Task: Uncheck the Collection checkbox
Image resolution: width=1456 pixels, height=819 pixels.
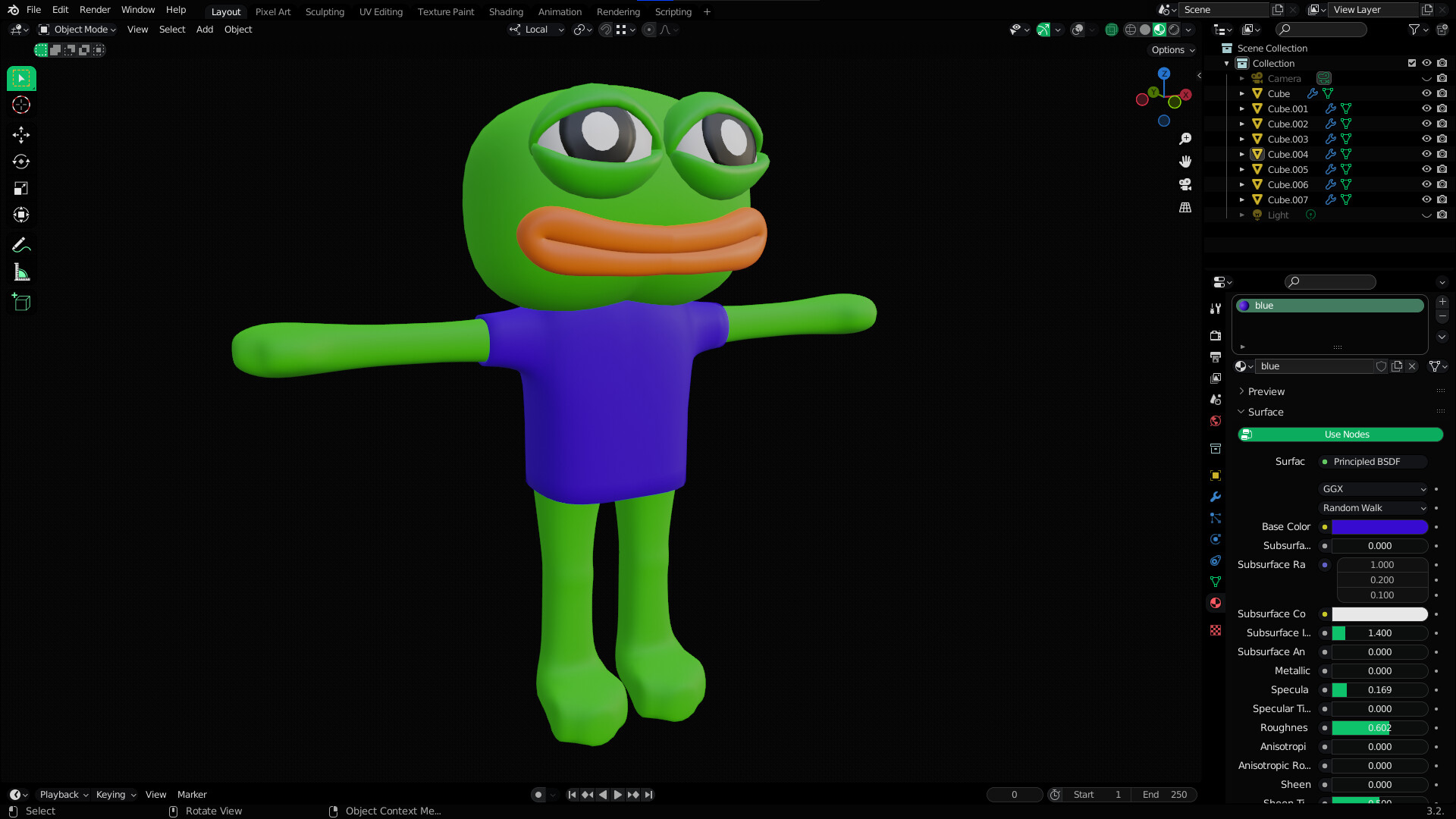Action: tap(1412, 63)
